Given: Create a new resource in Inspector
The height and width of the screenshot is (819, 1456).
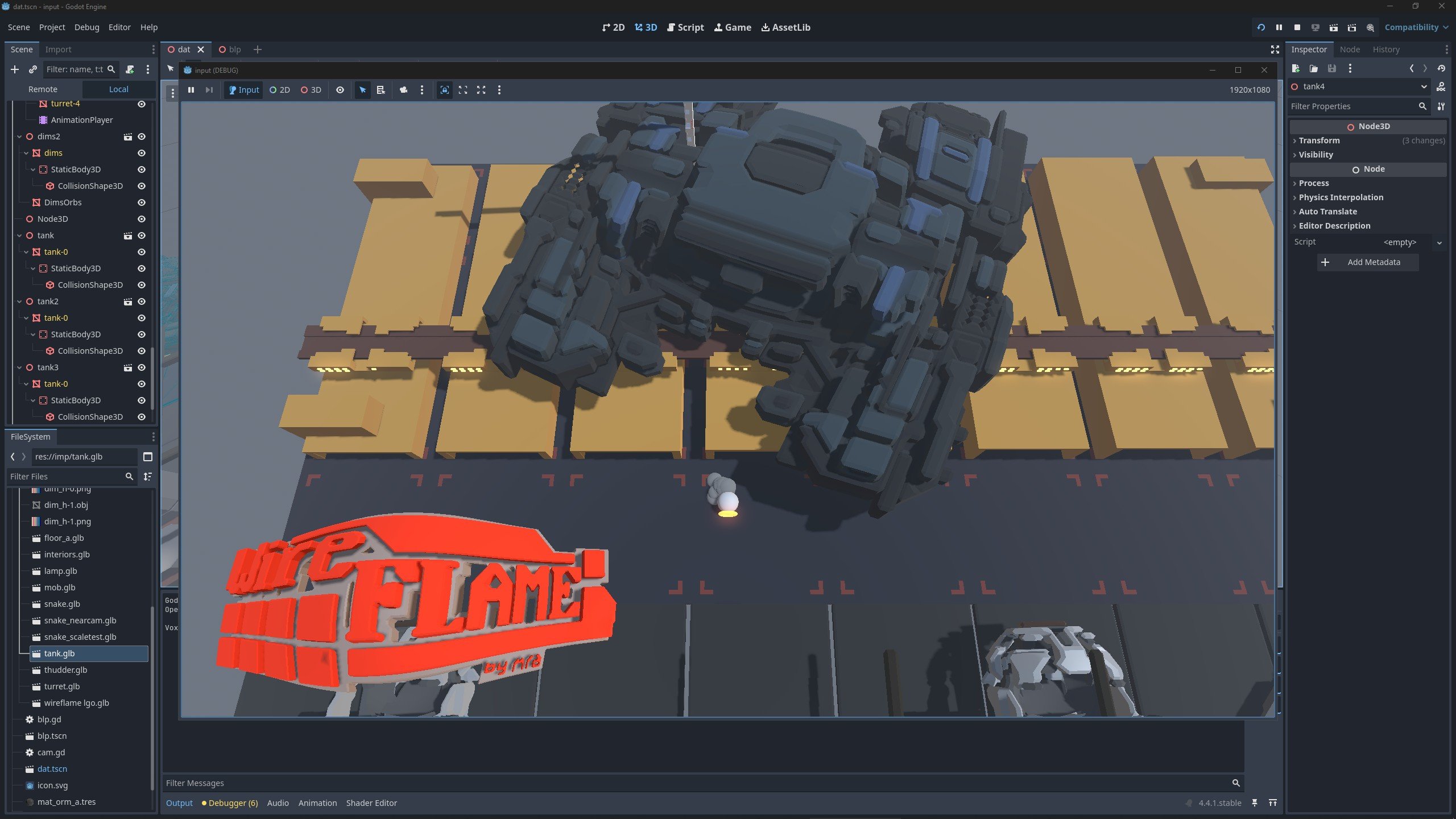Looking at the screenshot, I should [x=1296, y=68].
